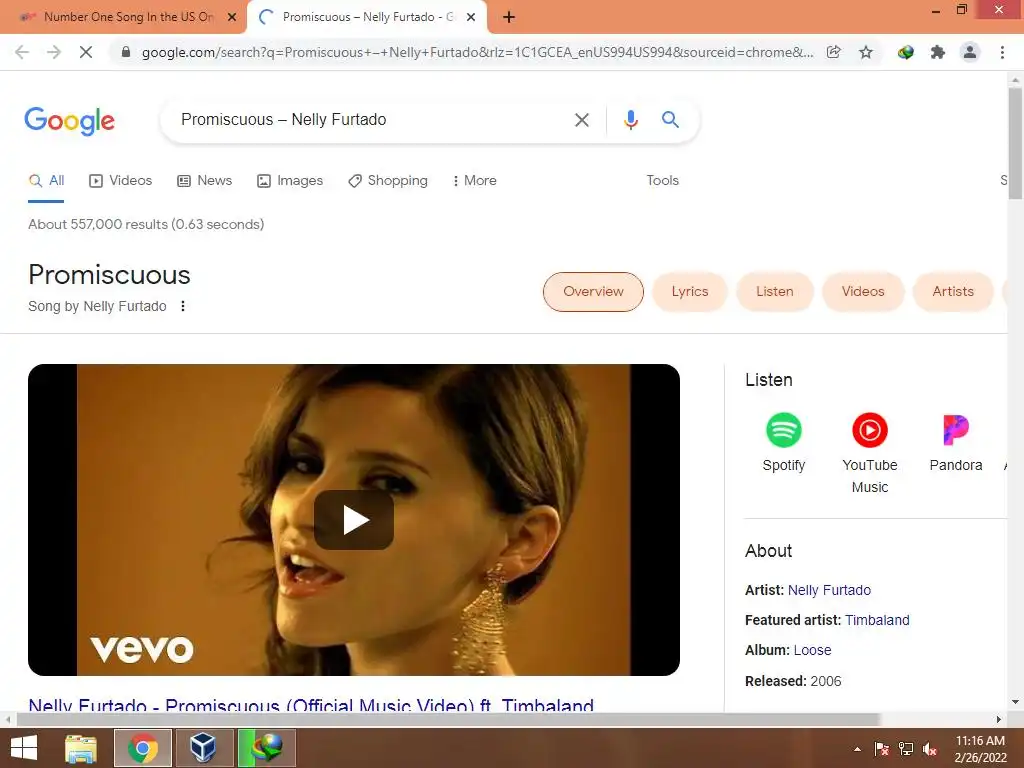Open the Chrome profile avatar
Viewport: 1024px width, 768px height.
point(970,52)
